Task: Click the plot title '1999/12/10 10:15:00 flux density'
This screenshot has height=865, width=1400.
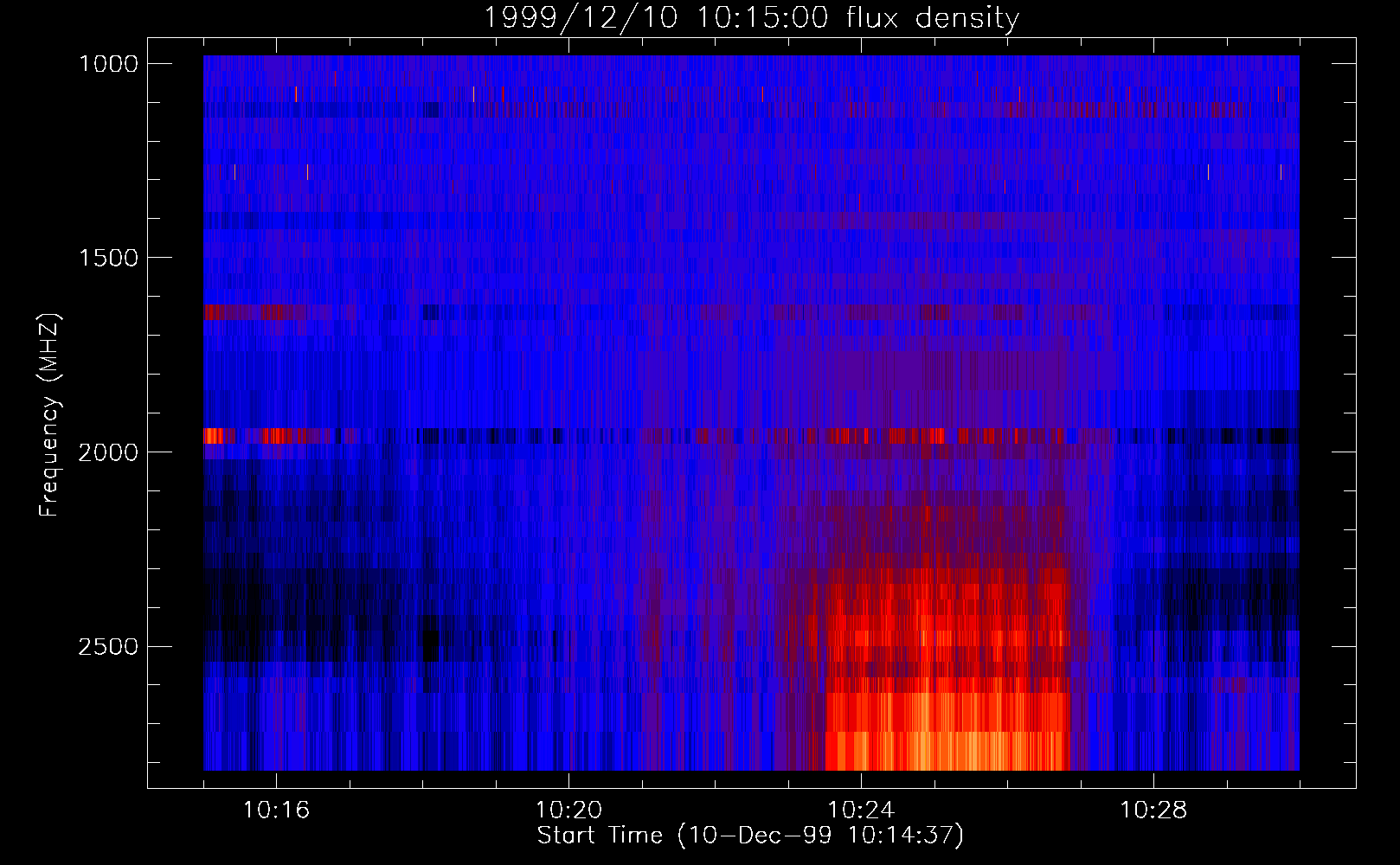Action: click(750, 17)
